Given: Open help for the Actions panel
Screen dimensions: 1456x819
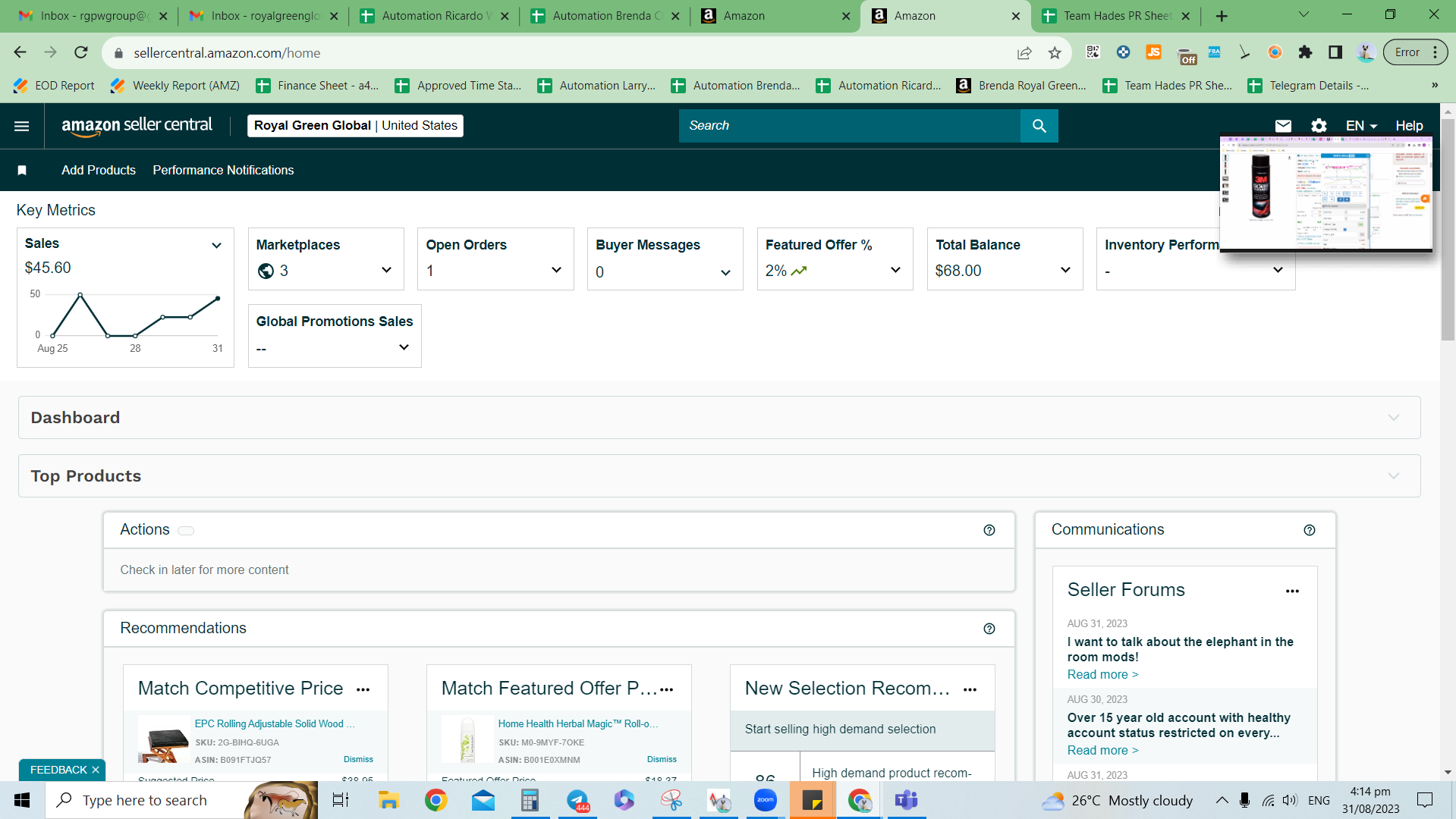Looking at the screenshot, I should tap(989, 530).
